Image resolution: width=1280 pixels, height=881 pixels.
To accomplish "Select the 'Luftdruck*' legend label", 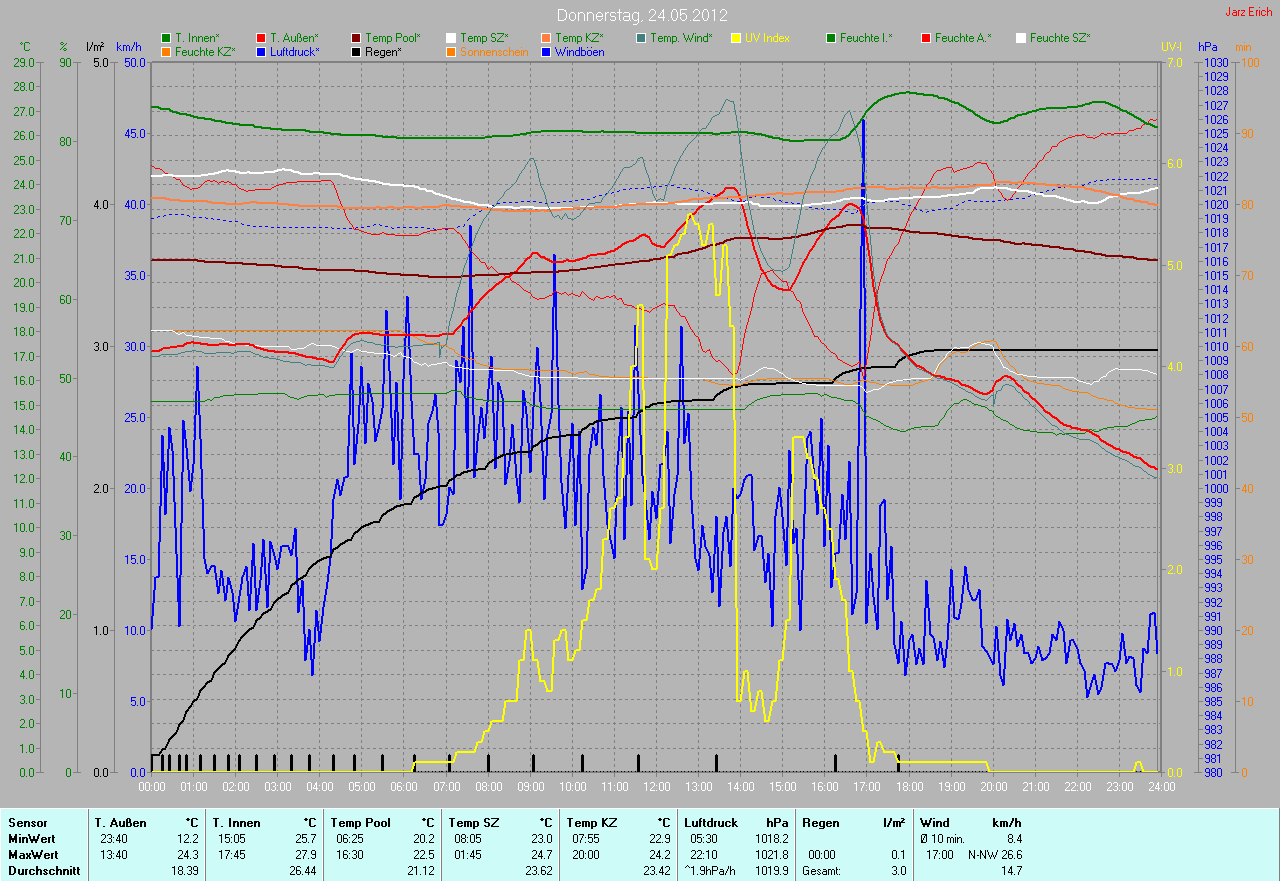I will [295, 51].
